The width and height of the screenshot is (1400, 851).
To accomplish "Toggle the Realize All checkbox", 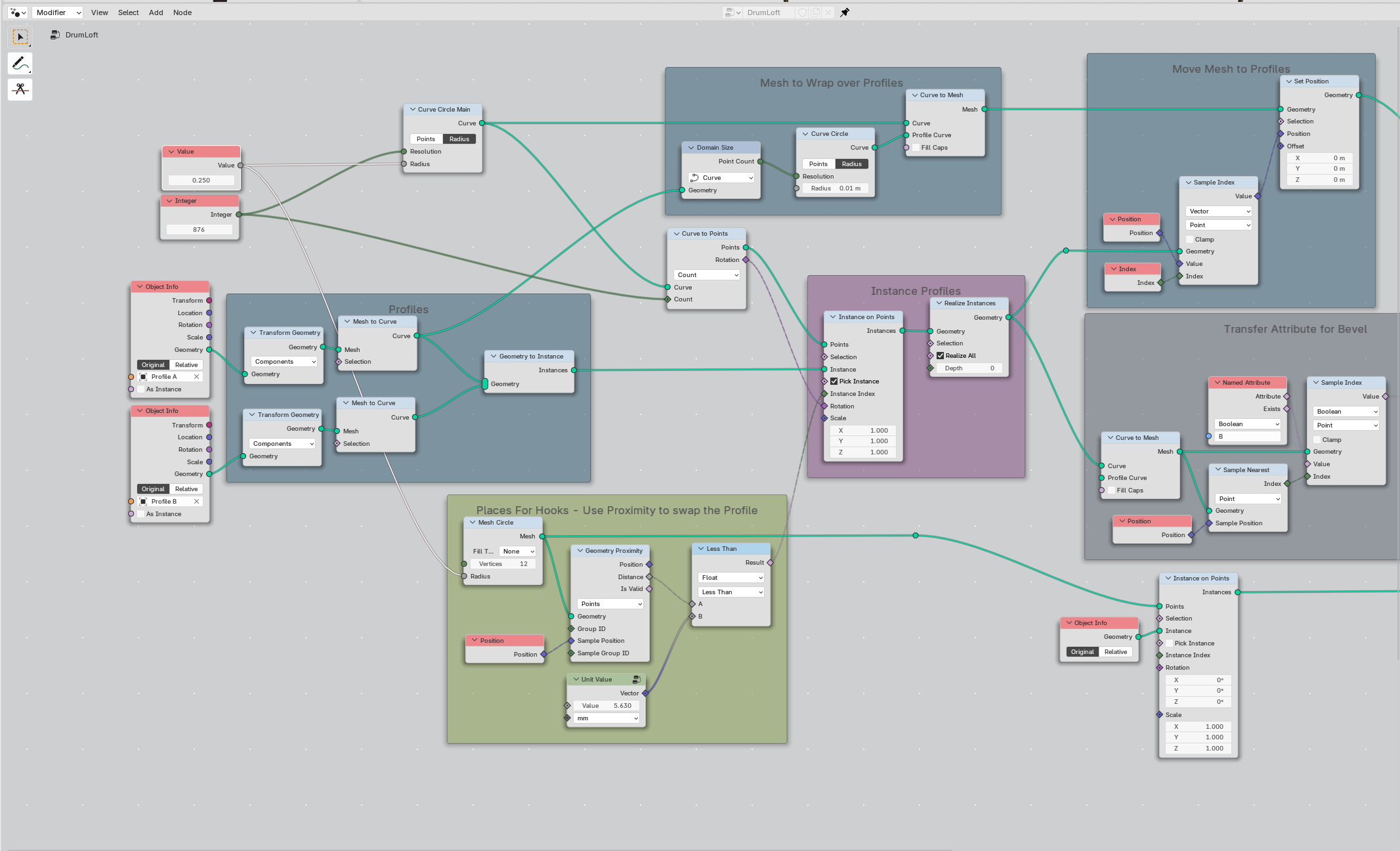I will (x=941, y=356).
